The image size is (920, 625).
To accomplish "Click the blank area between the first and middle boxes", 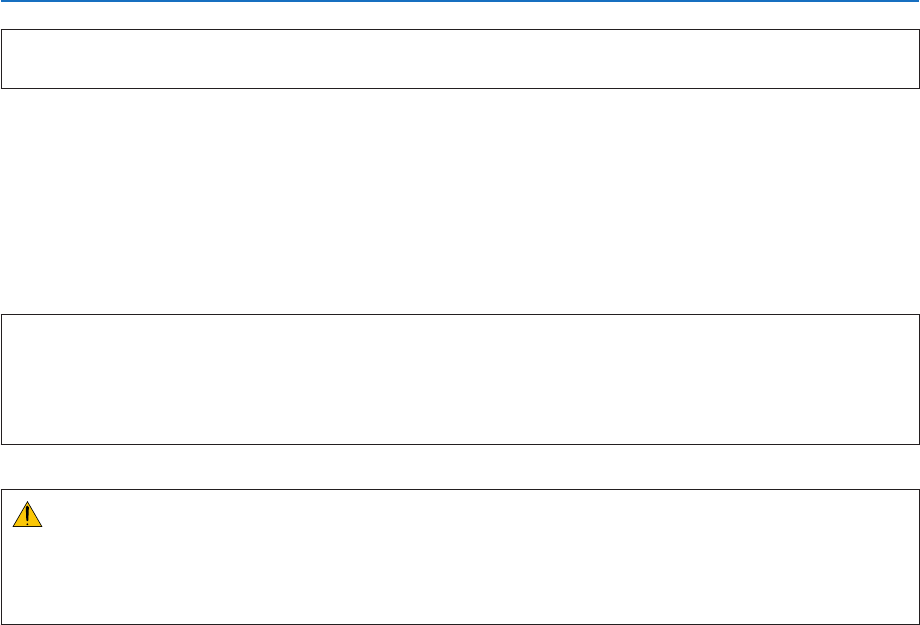I will (x=460, y=200).
